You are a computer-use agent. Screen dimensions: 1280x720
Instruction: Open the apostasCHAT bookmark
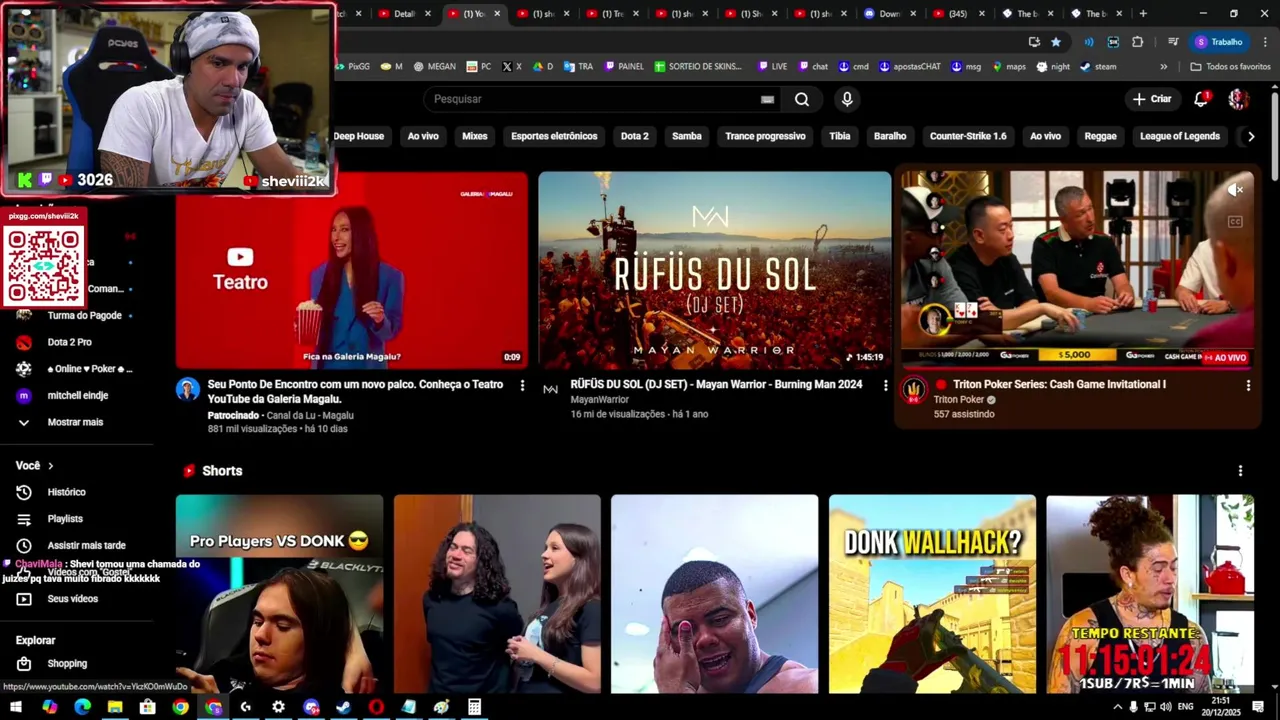pyautogui.click(x=910, y=67)
